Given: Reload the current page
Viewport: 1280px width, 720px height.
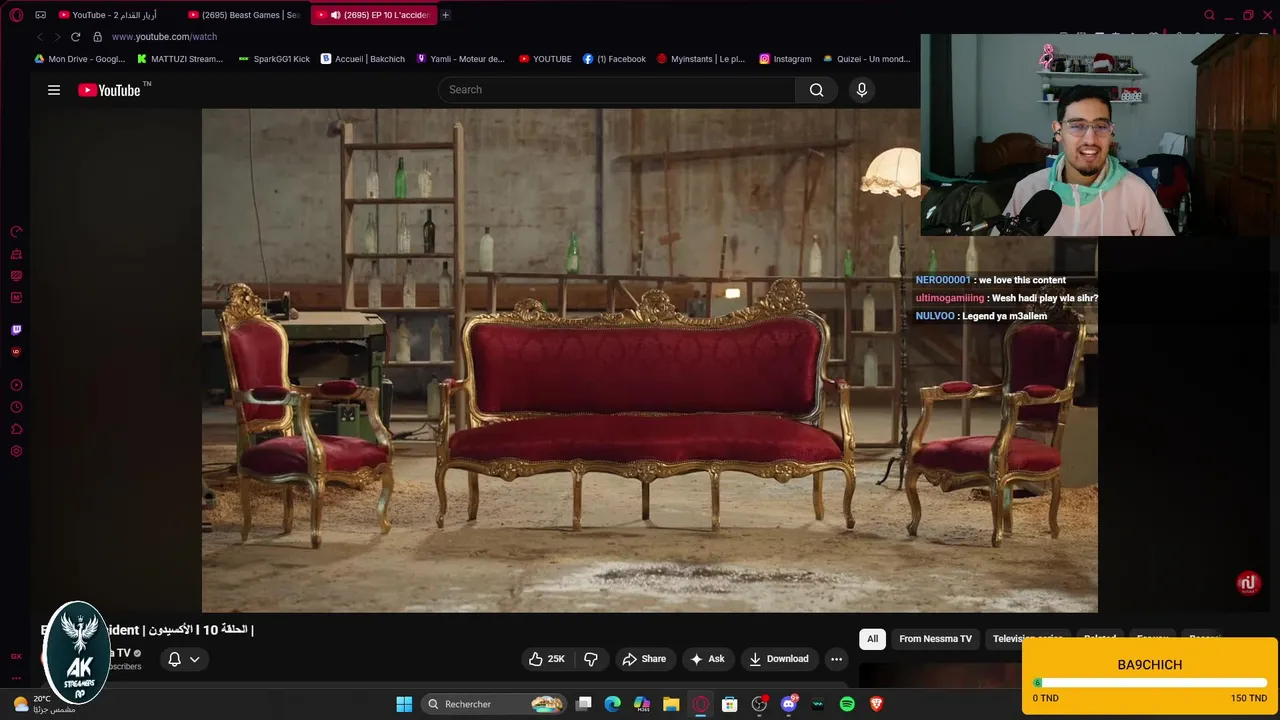Looking at the screenshot, I should (x=75, y=37).
